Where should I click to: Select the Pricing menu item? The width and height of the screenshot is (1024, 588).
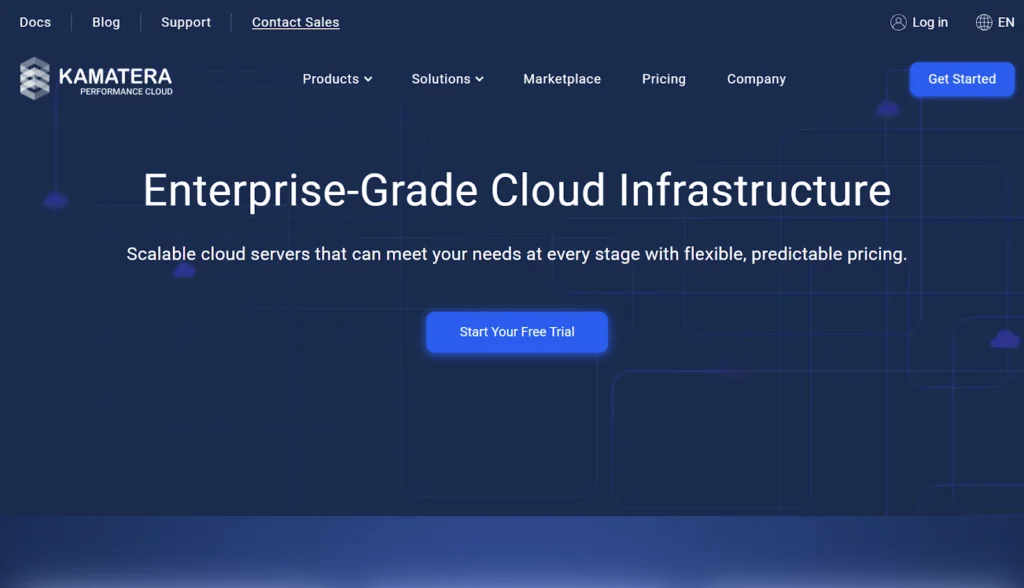(663, 79)
